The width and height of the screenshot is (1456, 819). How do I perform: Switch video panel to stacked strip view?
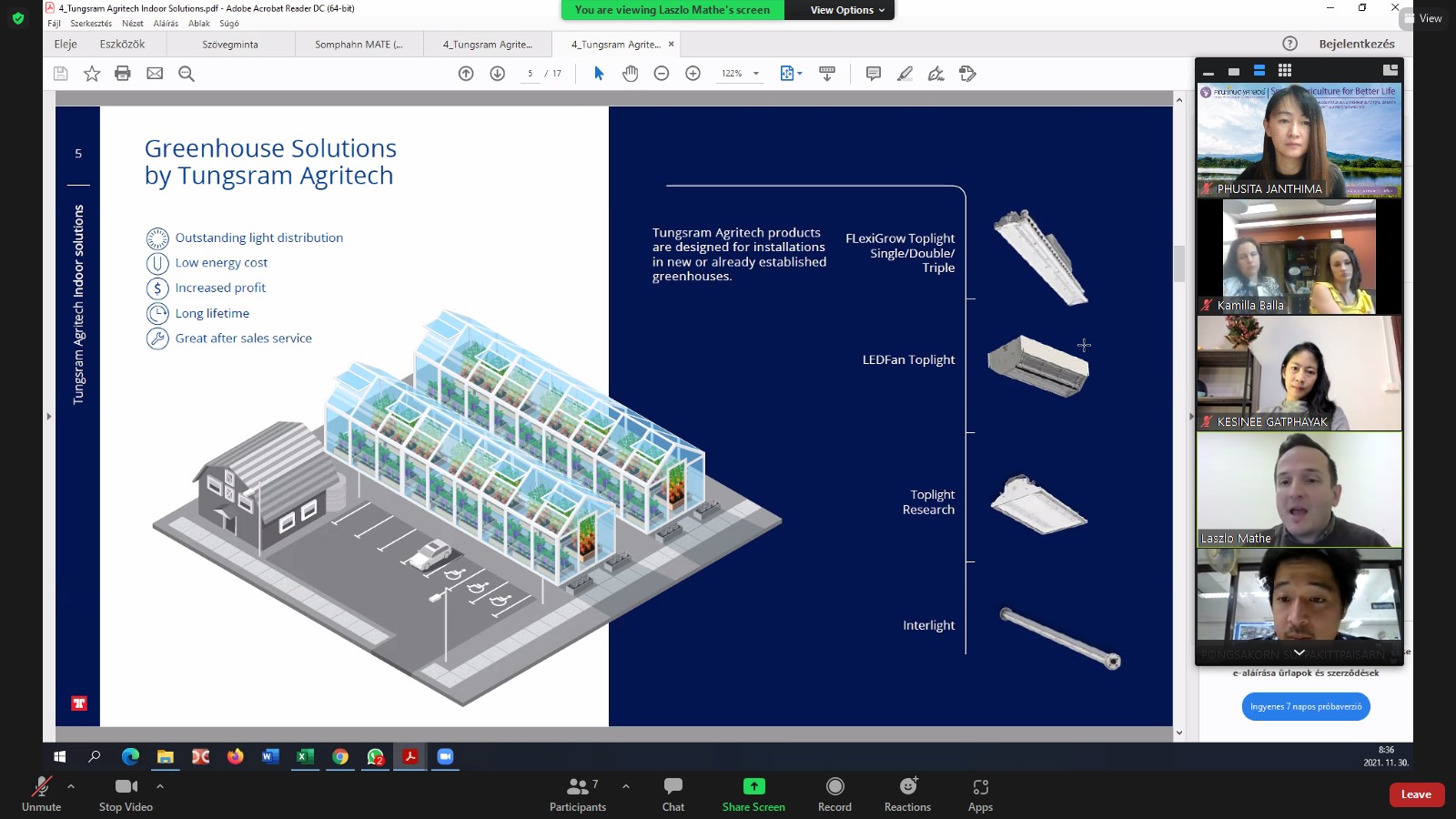tap(1259, 71)
